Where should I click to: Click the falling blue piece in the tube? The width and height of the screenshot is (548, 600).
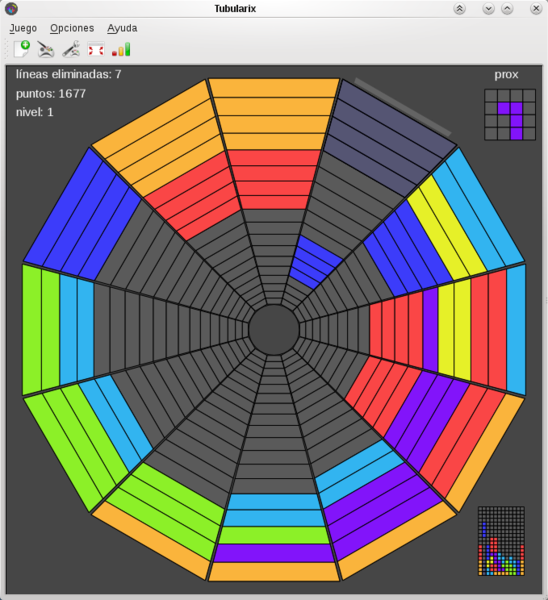[x=315, y=262]
